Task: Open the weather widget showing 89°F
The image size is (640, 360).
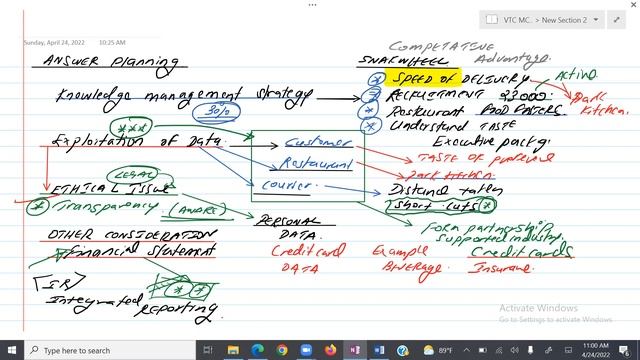Action: coord(438,350)
